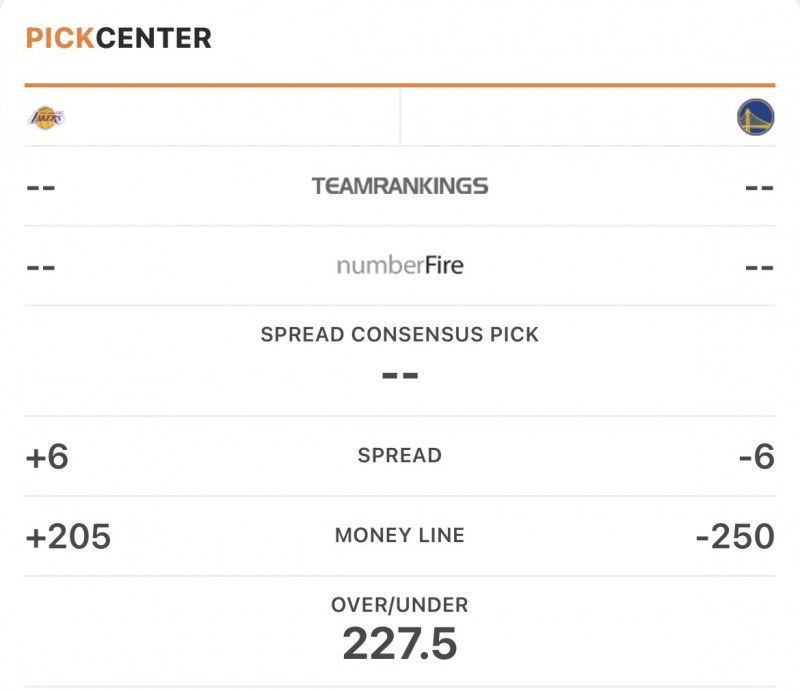This screenshot has height=691, width=800.
Task: Click Warriors TeamRankings dash placeholder
Action: click(760, 187)
